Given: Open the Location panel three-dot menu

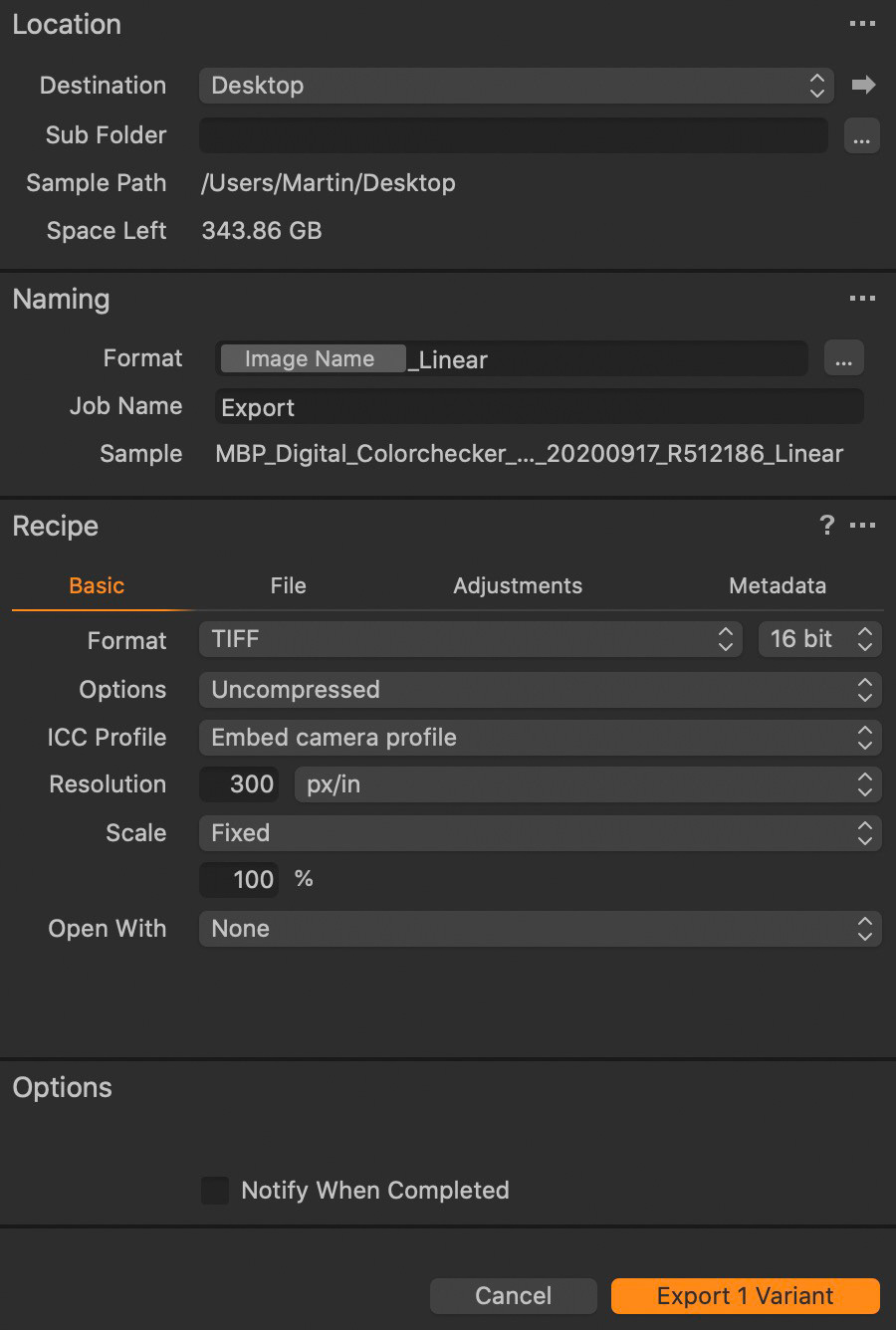Looking at the screenshot, I should click(x=862, y=24).
